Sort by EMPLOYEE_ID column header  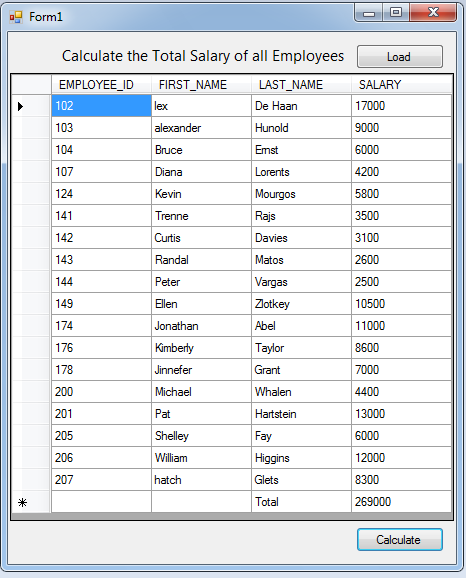[x=101, y=84]
